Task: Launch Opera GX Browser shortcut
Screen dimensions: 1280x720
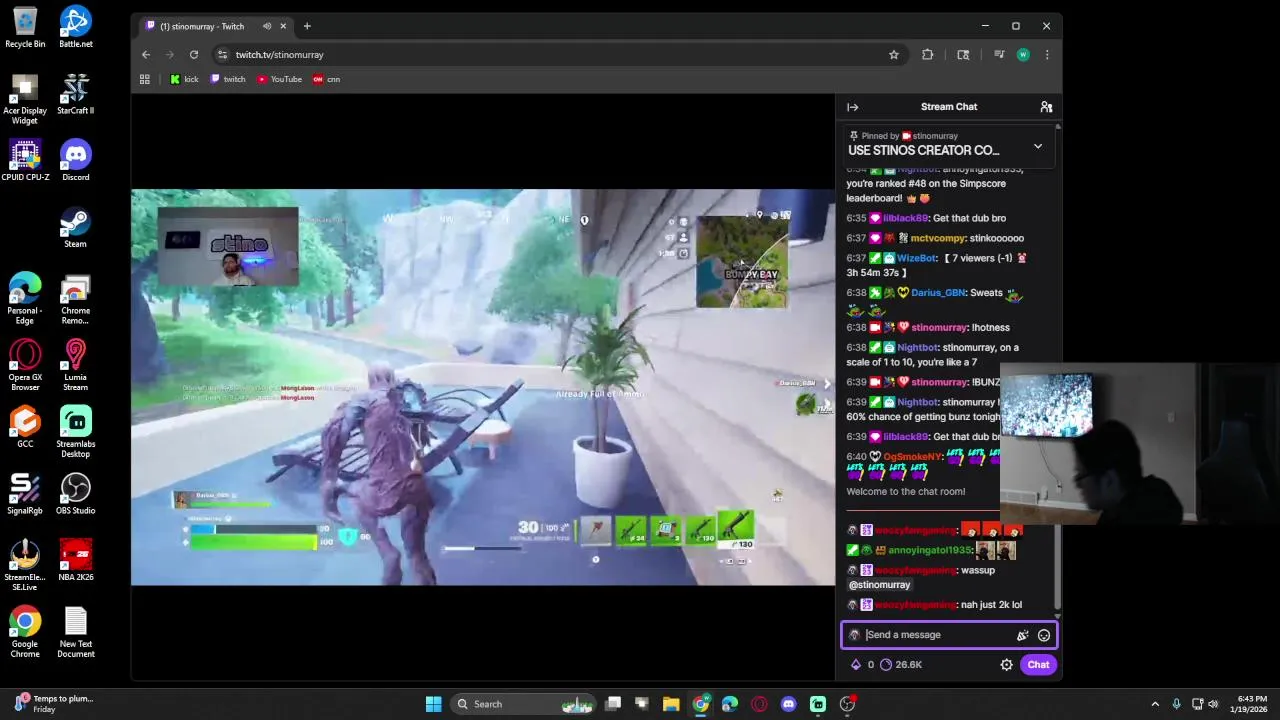Action: (25, 365)
